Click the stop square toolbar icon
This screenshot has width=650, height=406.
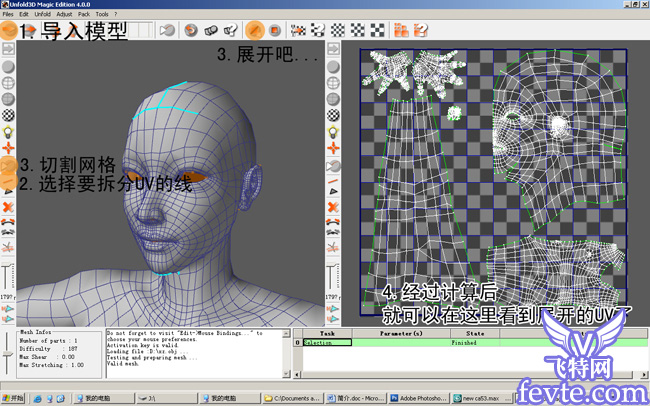pos(274,30)
